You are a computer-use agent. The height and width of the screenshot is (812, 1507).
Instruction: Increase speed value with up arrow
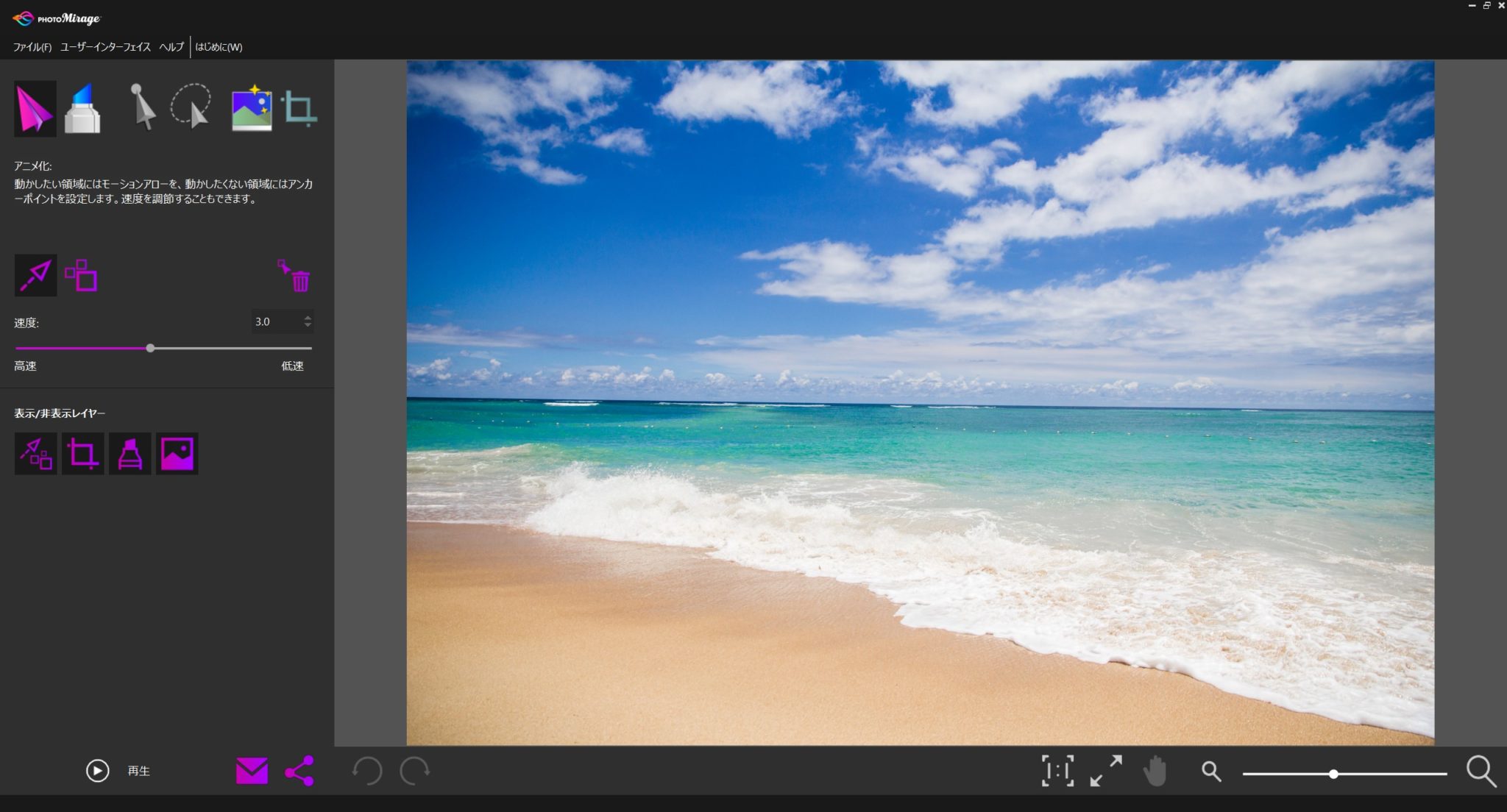pos(308,317)
